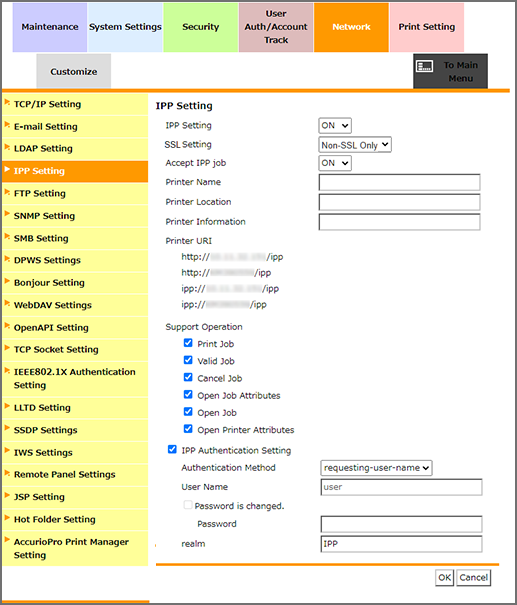517x605 pixels.
Task: Go to SNMP Setting
Action: click(75, 216)
